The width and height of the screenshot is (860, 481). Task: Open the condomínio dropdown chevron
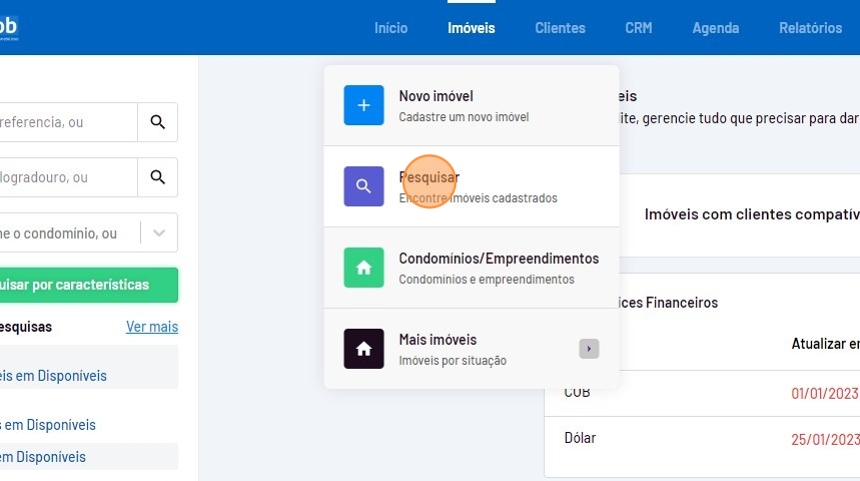(x=159, y=233)
